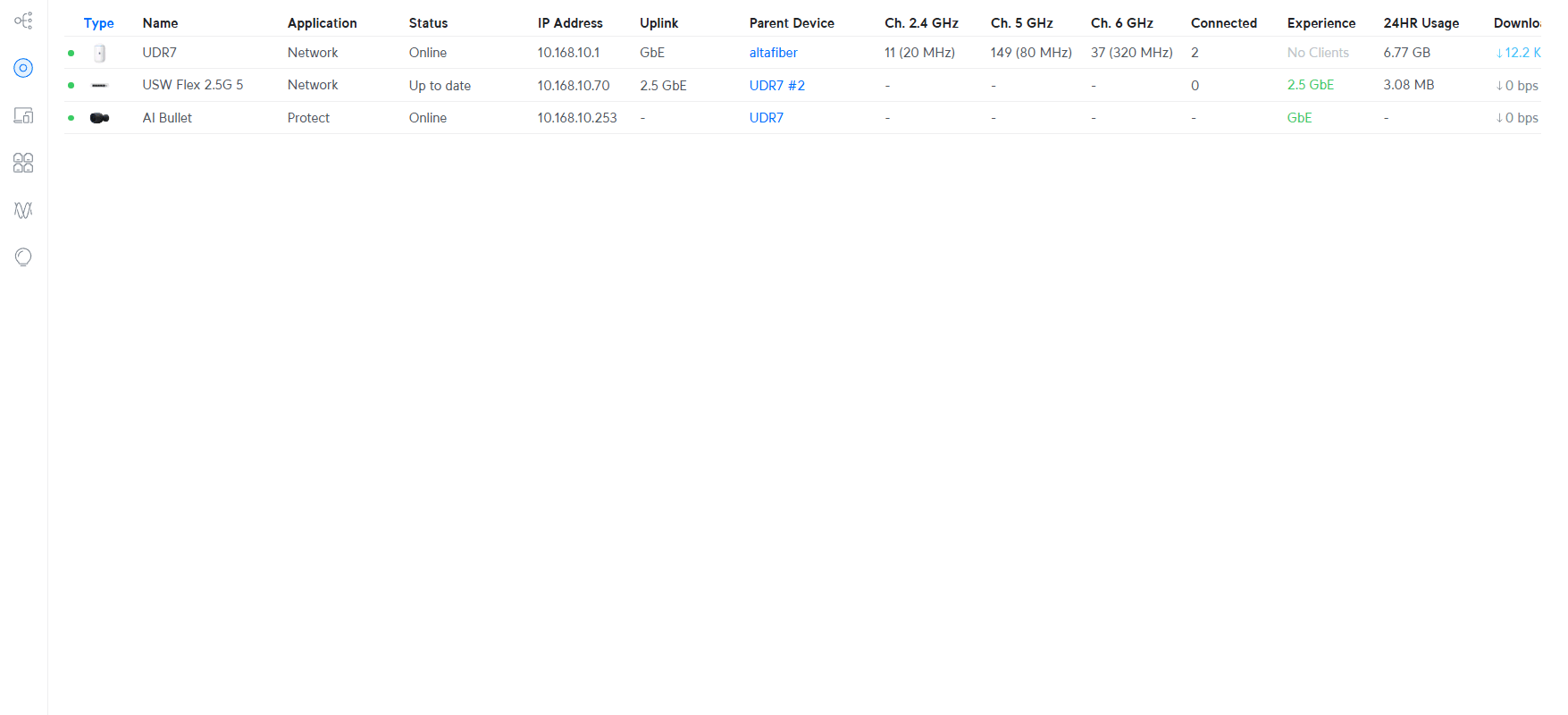
Task: Click the green status dot for UDR7
Action: pos(71,54)
